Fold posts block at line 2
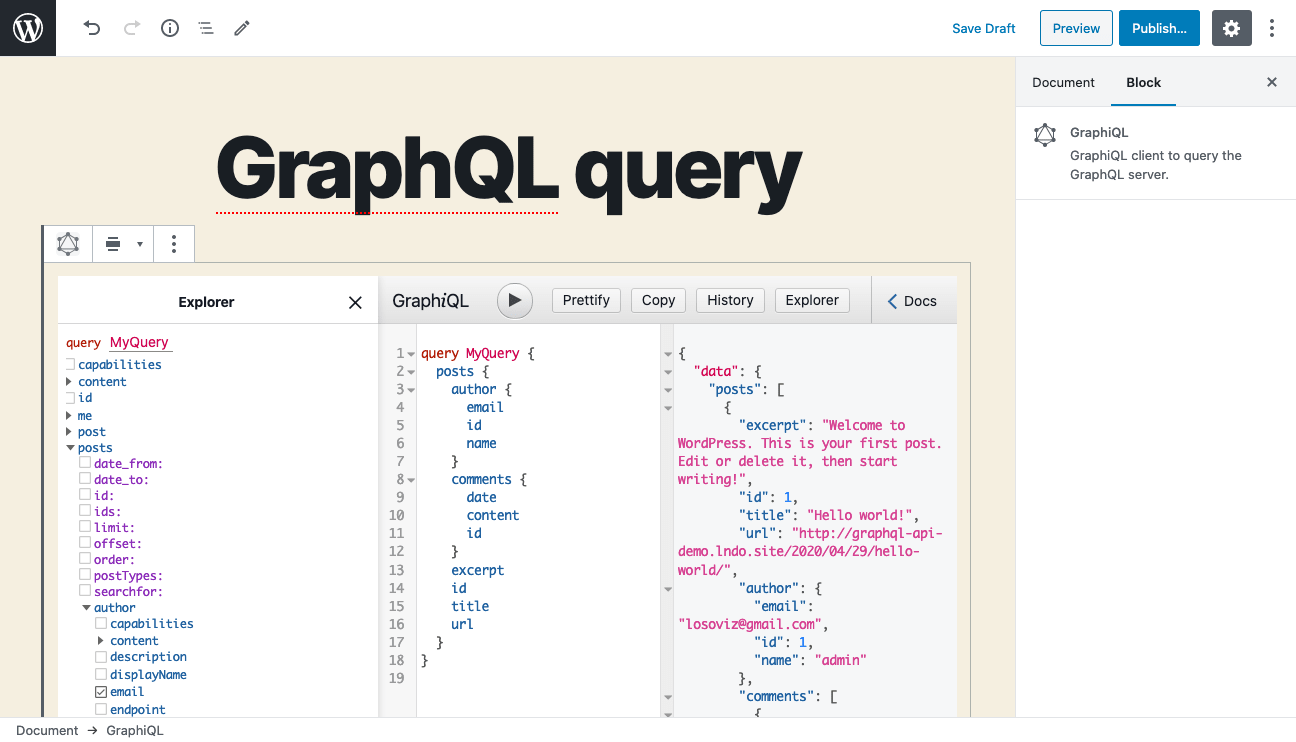This screenshot has height=742, width=1296. (411, 372)
